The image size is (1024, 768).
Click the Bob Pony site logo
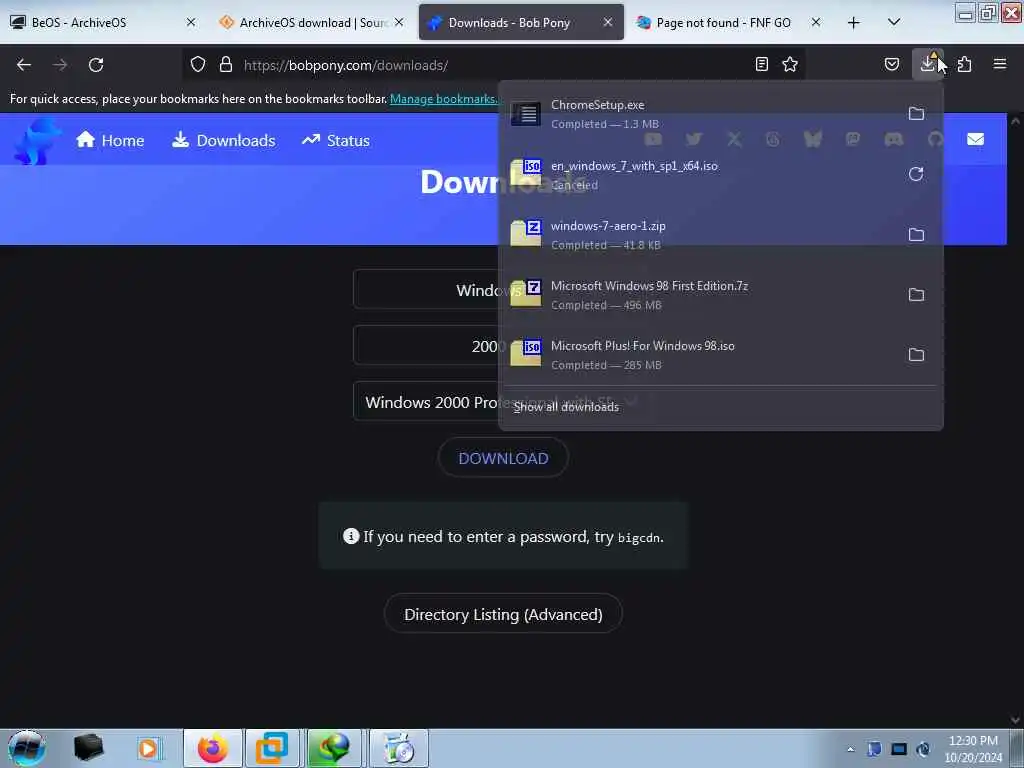coord(37,140)
